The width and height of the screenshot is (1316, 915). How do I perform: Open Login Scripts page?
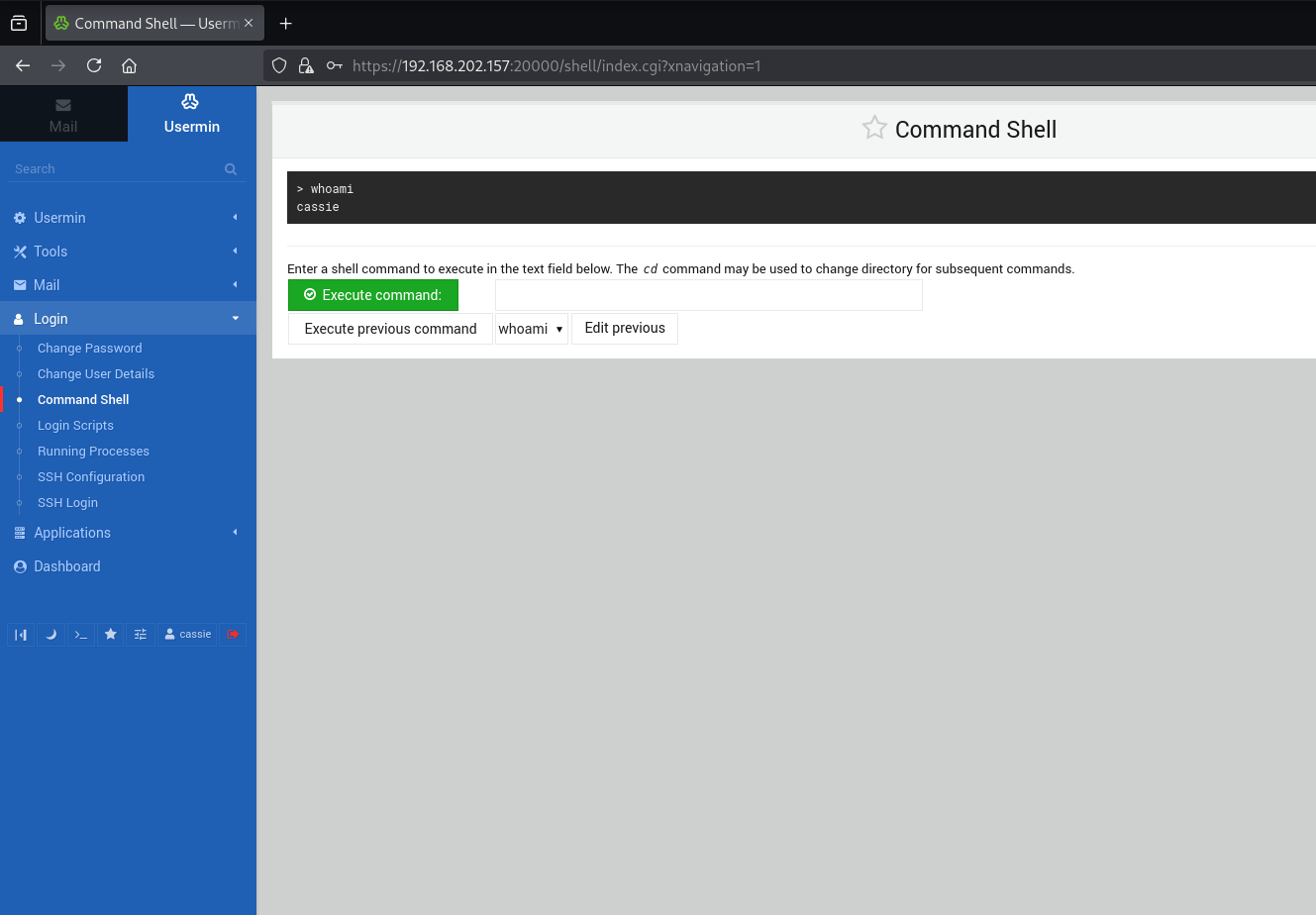(x=75, y=426)
